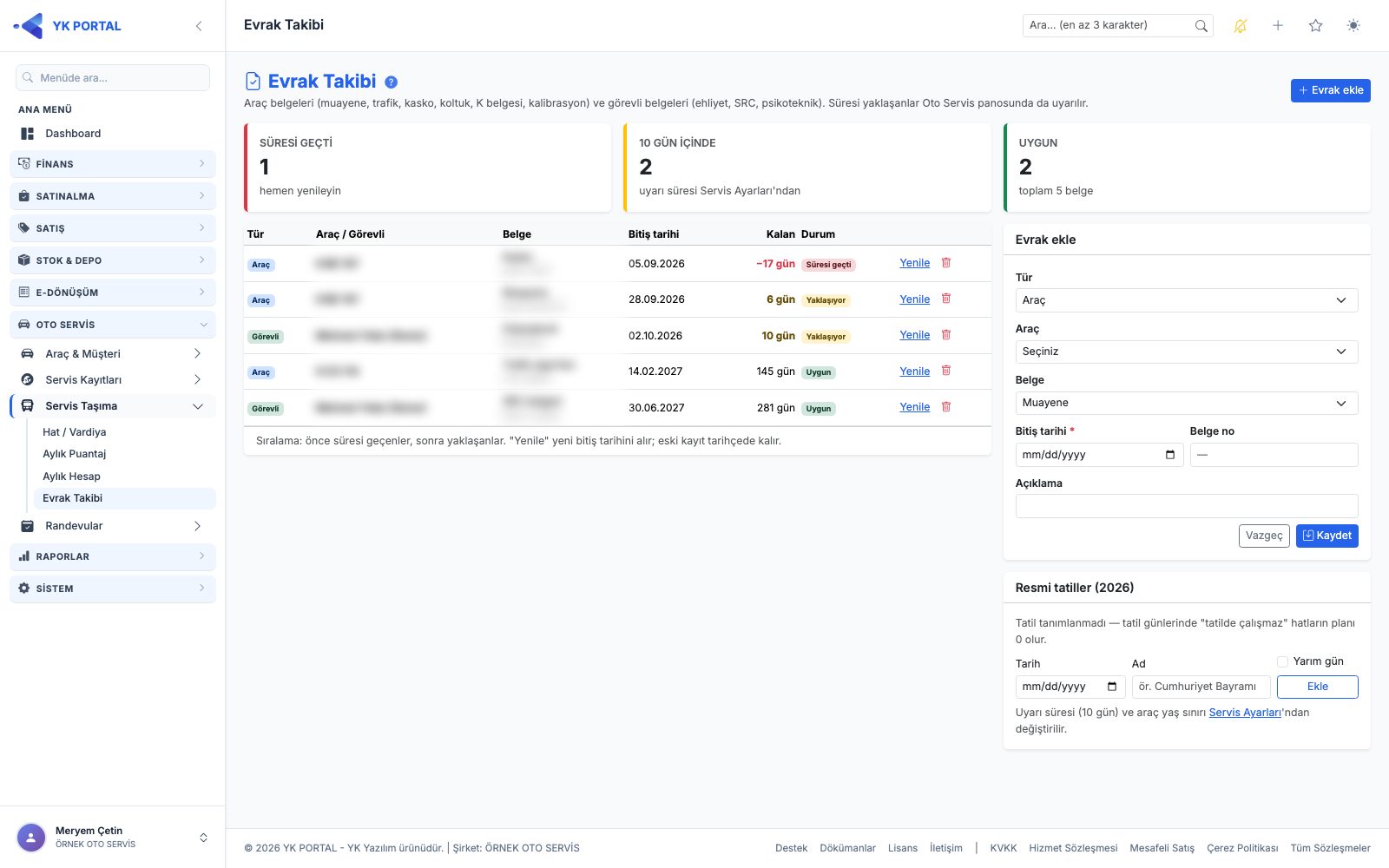Collapse the OTO SERVİS section
The image size is (1389, 868).
coord(113,325)
